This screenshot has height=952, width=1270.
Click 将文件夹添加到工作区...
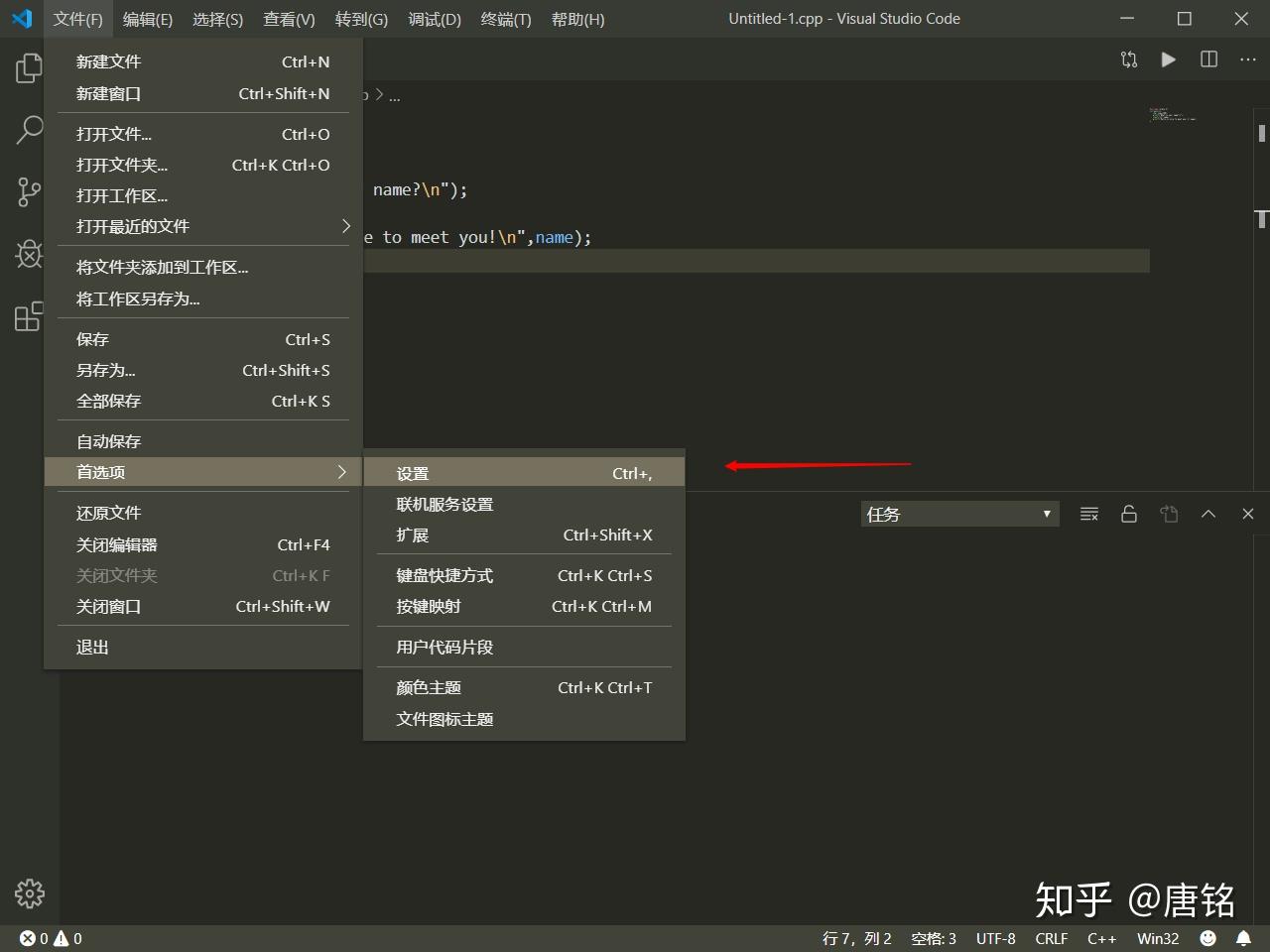pyautogui.click(x=203, y=267)
